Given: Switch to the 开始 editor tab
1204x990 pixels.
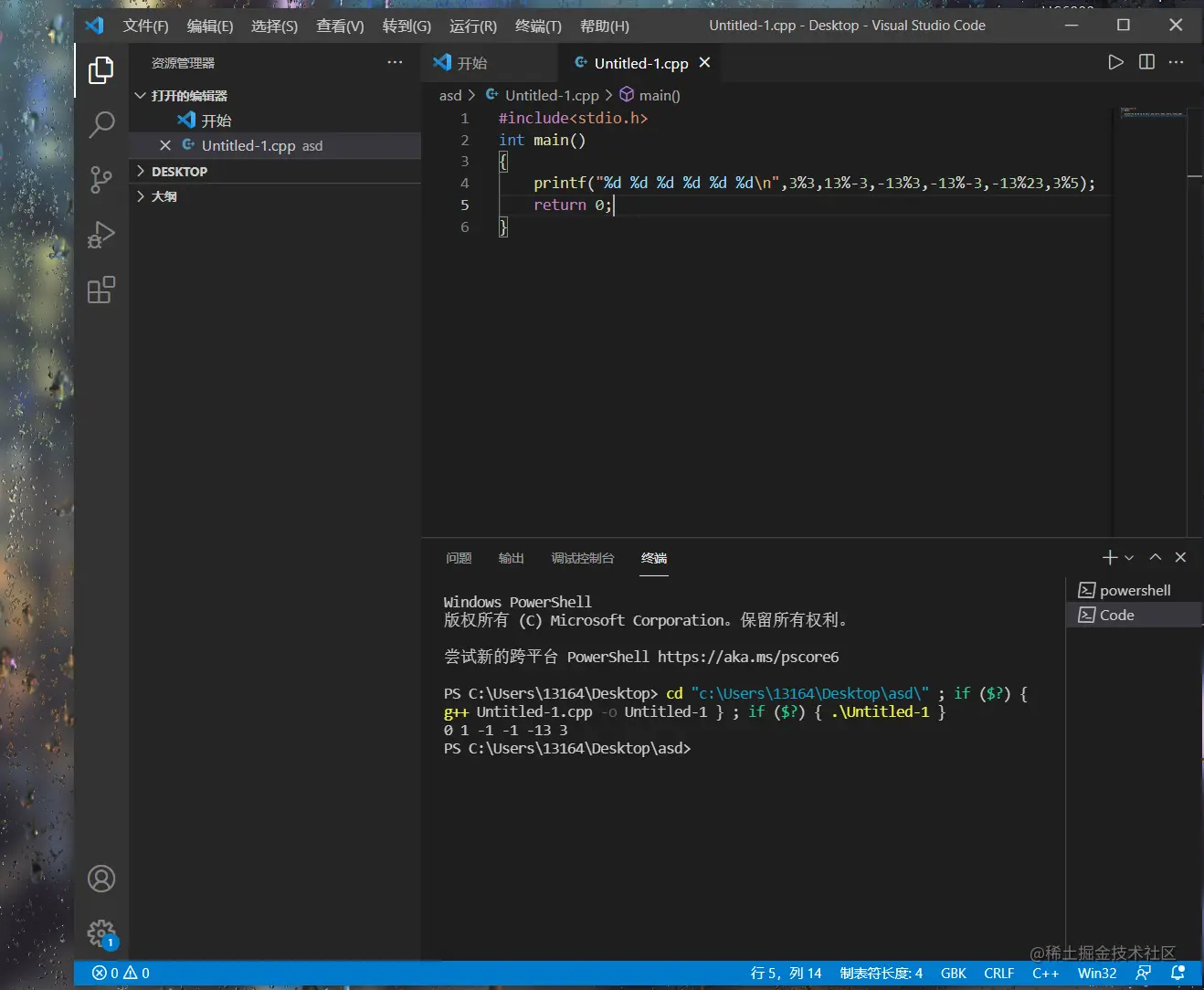Looking at the screenshot, I should (490, 62).
